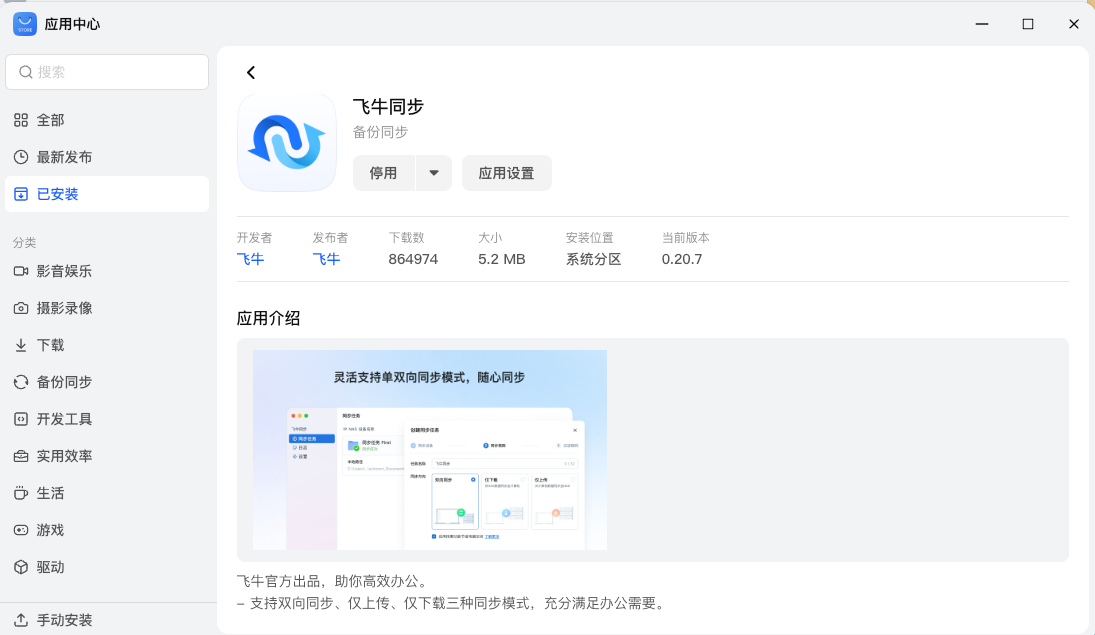Click the 驱动 cube icon
The height and width of the screenshot is (635, 1095).
[x=21, y=567]
